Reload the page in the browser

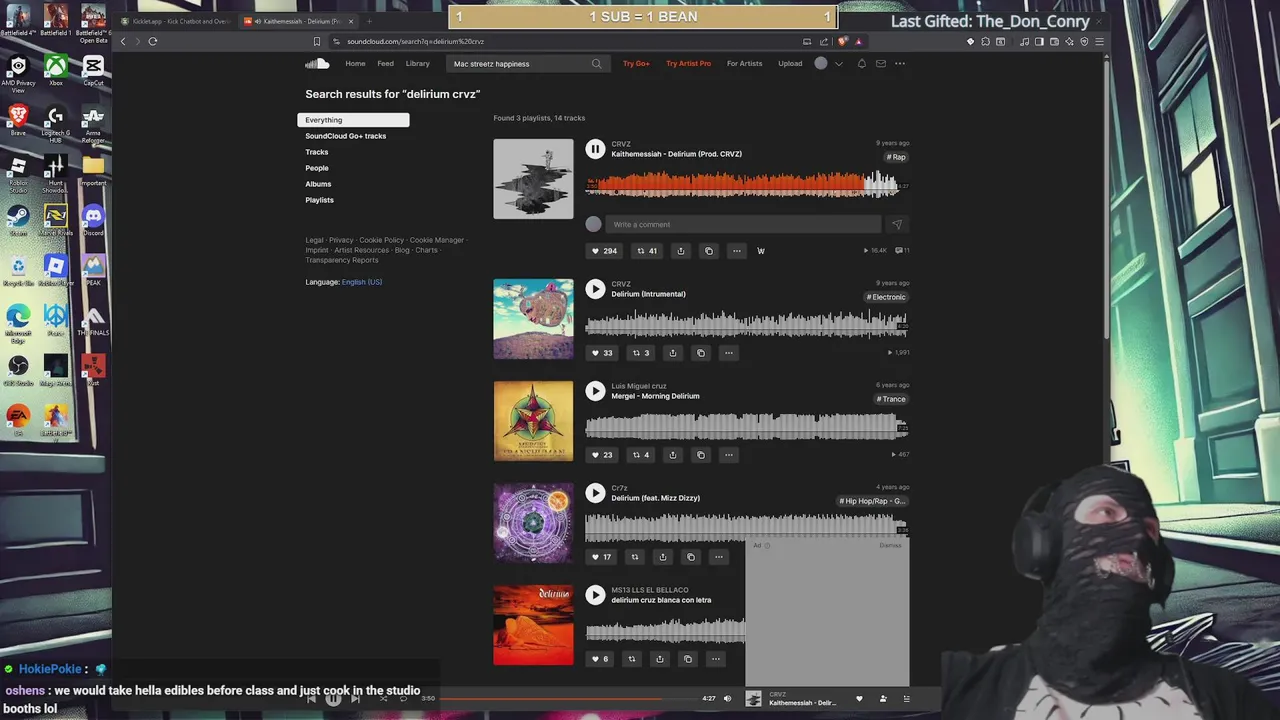(153, 41)
